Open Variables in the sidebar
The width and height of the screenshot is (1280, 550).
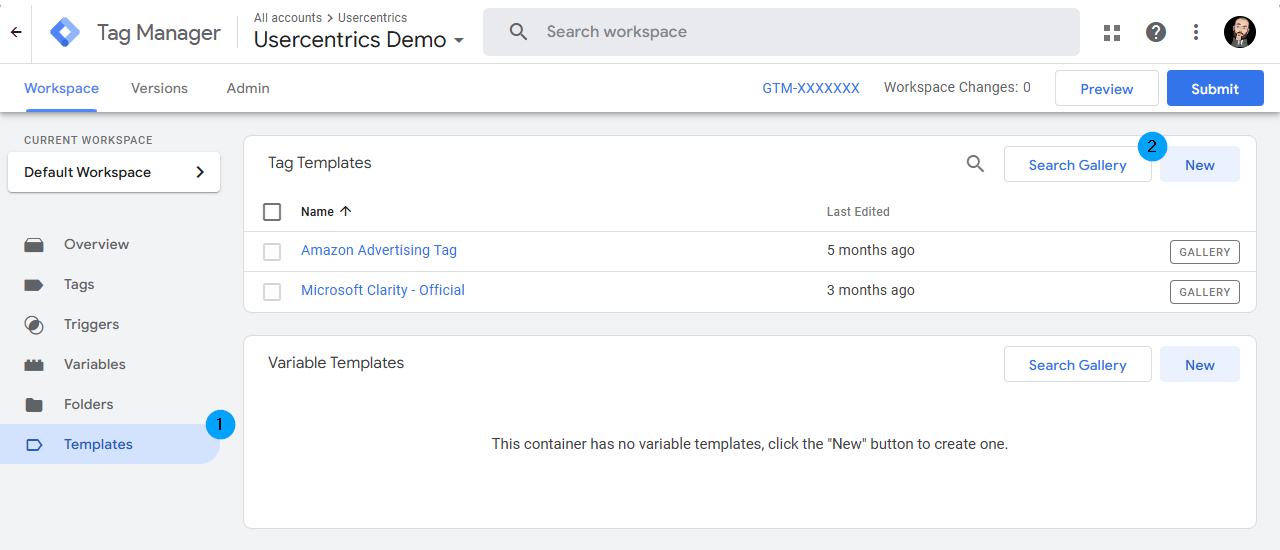(x=110, y=364)
